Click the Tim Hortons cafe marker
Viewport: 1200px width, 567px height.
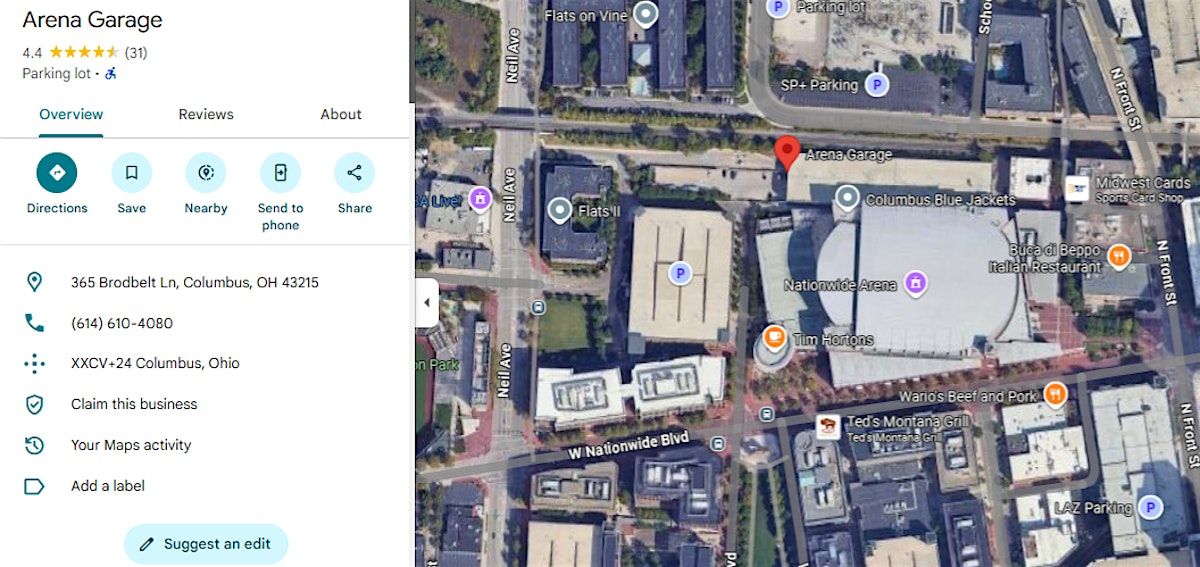(774, 338)
